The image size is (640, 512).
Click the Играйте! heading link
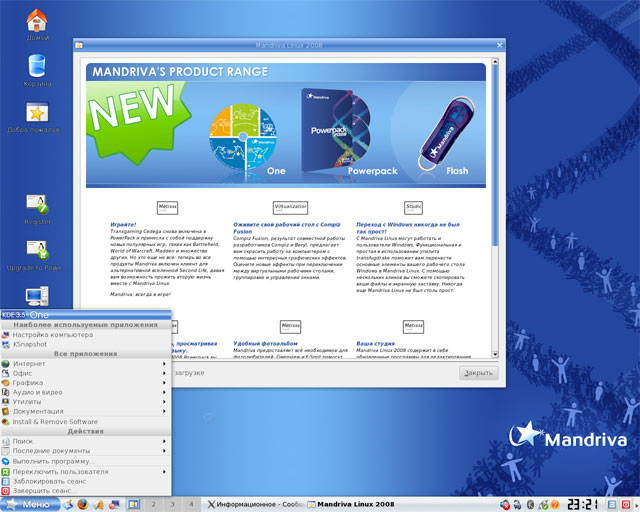coord(123,225)
